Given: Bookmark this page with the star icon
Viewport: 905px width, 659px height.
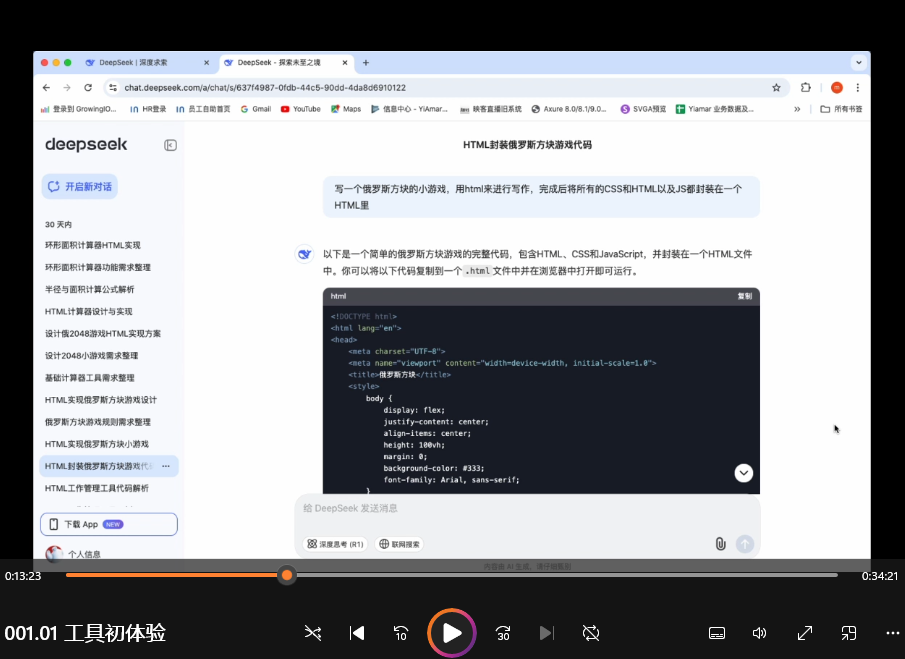Looking at the screenshot, I should [776, 88].
